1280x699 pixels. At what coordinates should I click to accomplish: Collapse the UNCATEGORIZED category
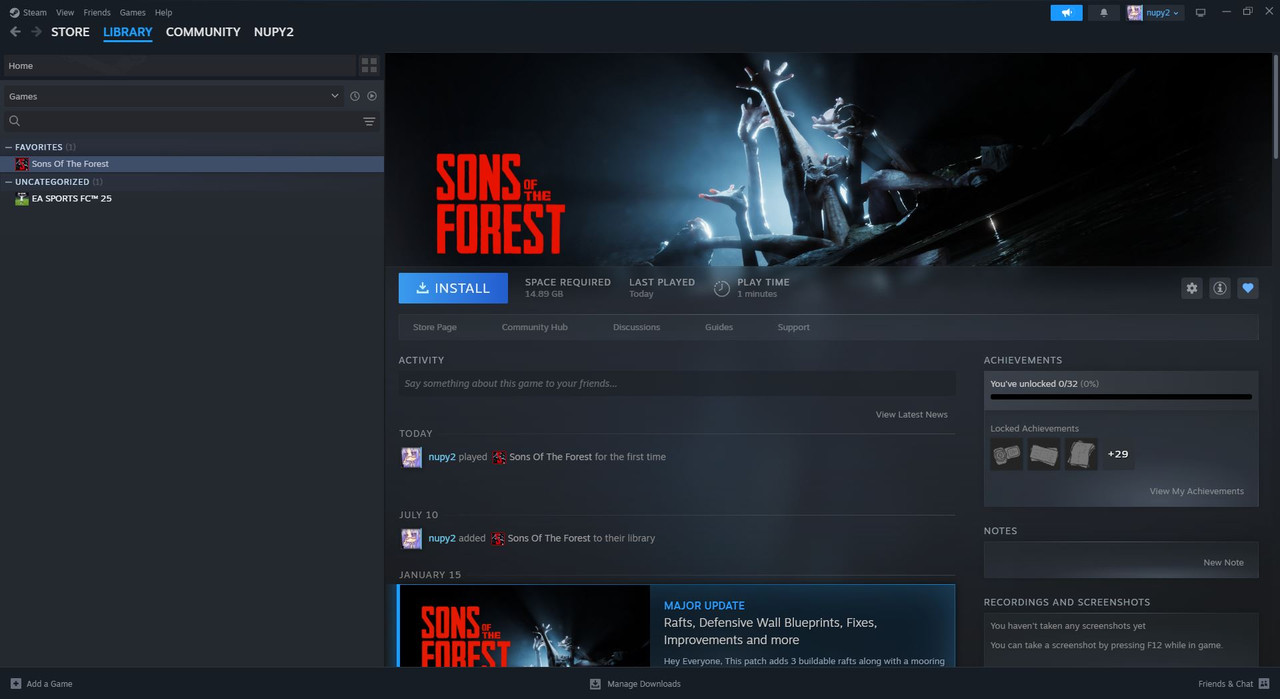click(x=9, y=182)
